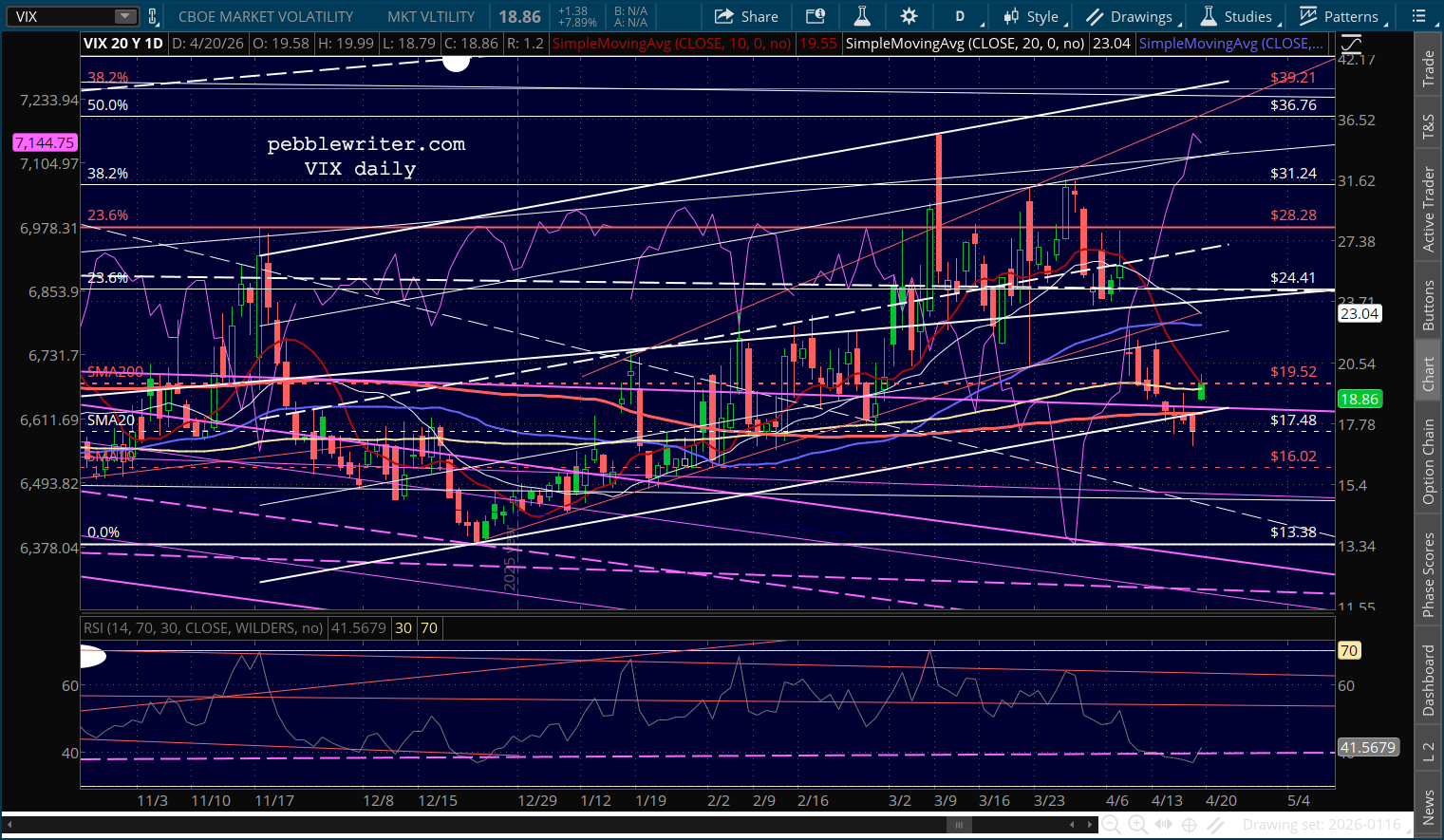
Task: Open chart settings gear icon
Action: (909, 16)
